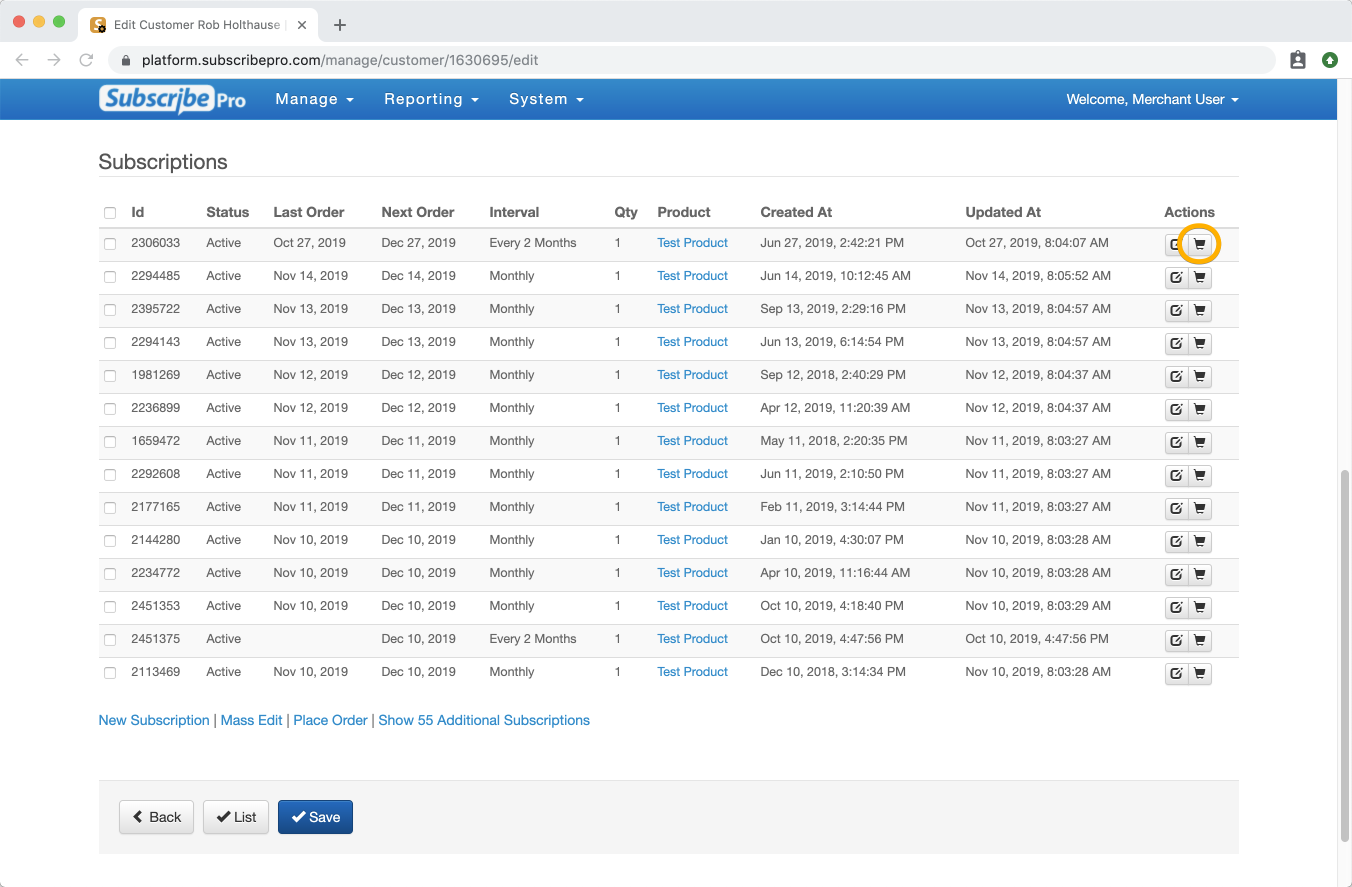Viewport: 1352px width, 887px height.
Task: Click the green update extension icon
Action: 1329,60
